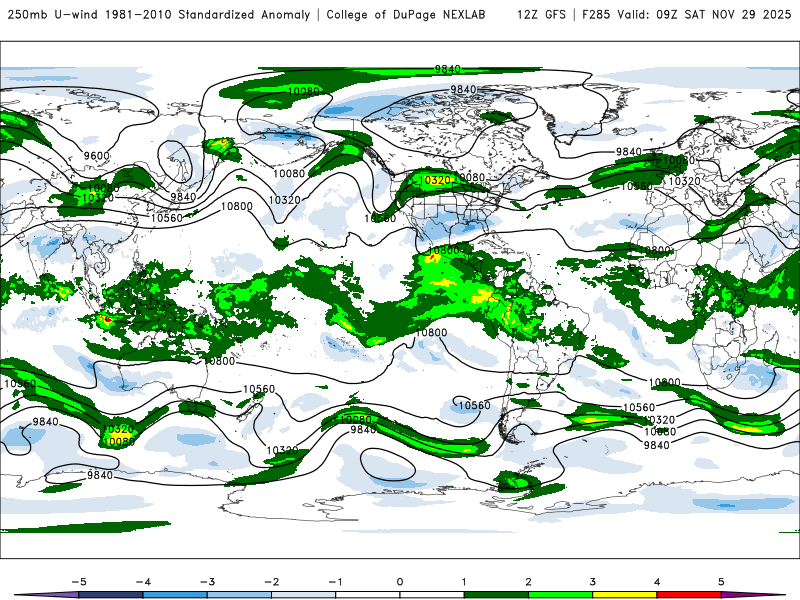Click the '-4' colorbar tick label
The height and width of the screenshot is (600, 800).
coord(143,582)
